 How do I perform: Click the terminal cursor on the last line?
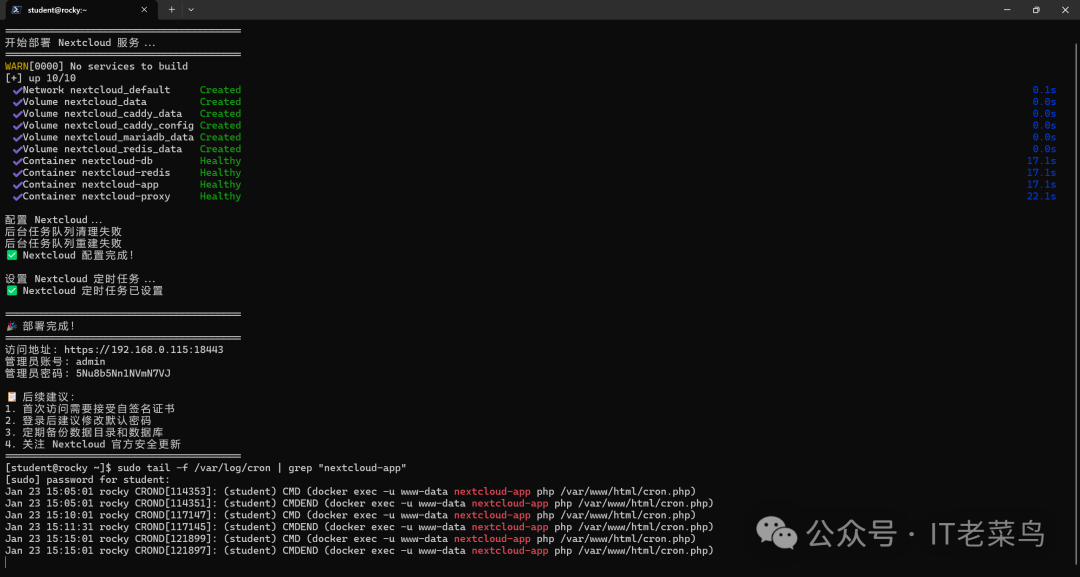click(6, 562)
